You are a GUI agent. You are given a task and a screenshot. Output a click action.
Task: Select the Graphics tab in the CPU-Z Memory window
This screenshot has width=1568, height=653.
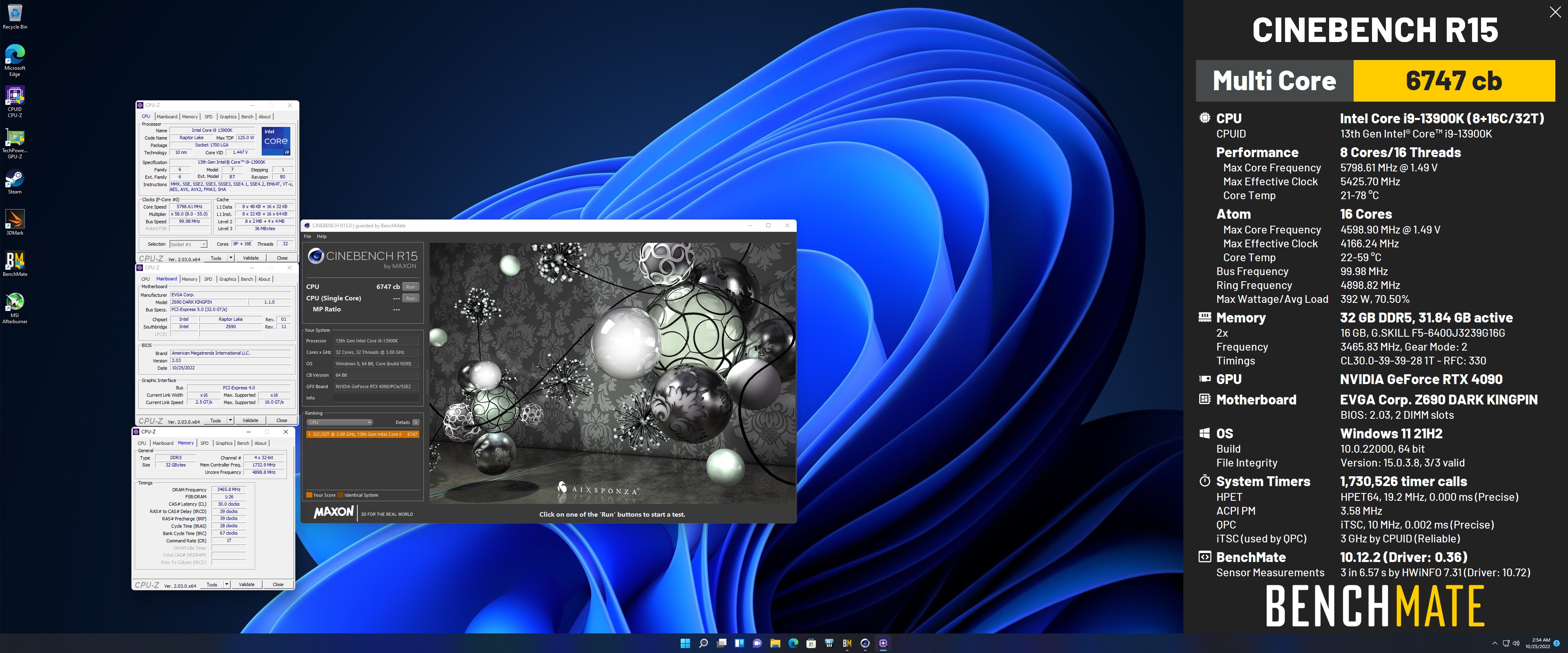coord(224,443)
